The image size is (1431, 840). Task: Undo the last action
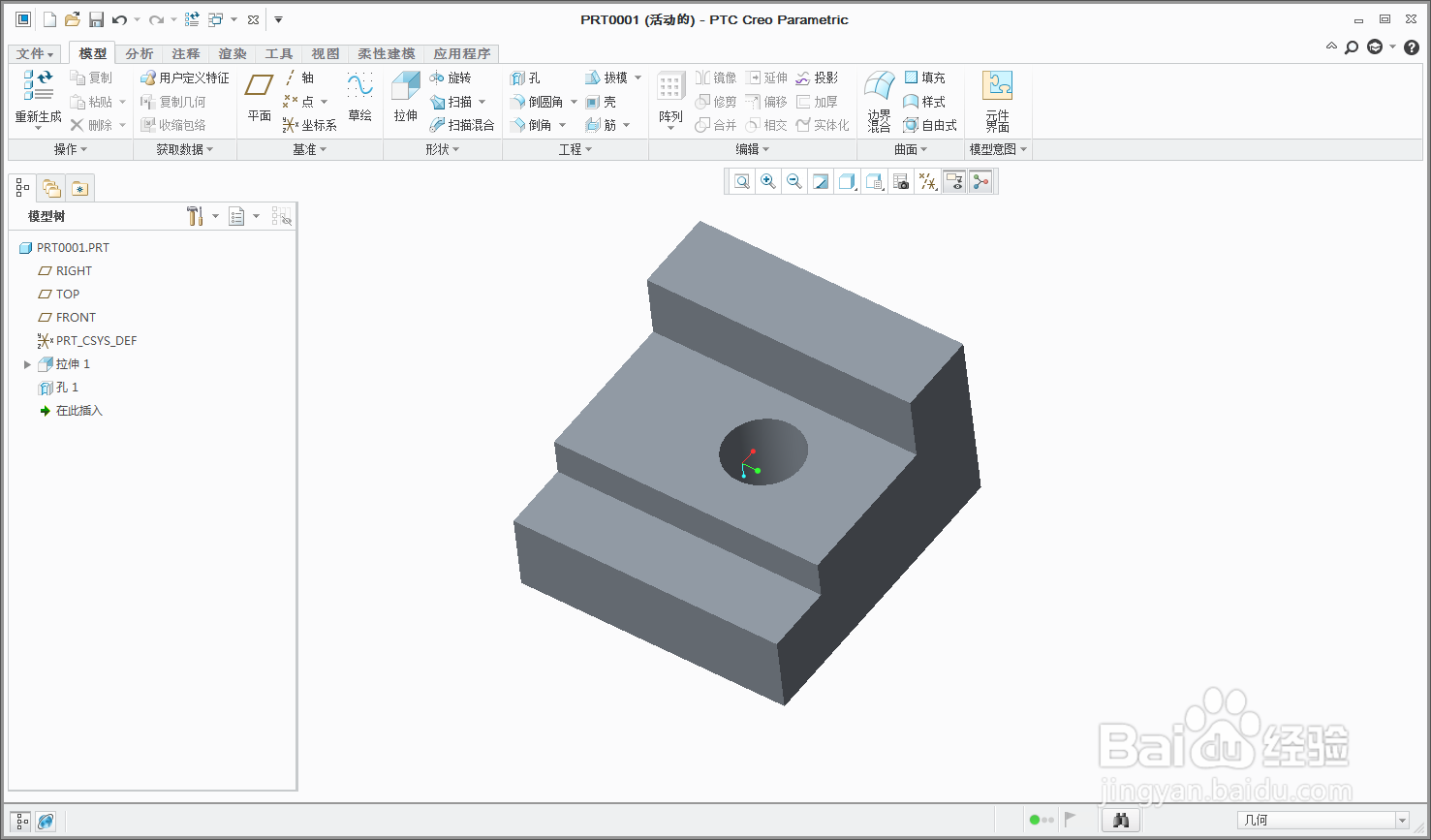tap(119, 19)
